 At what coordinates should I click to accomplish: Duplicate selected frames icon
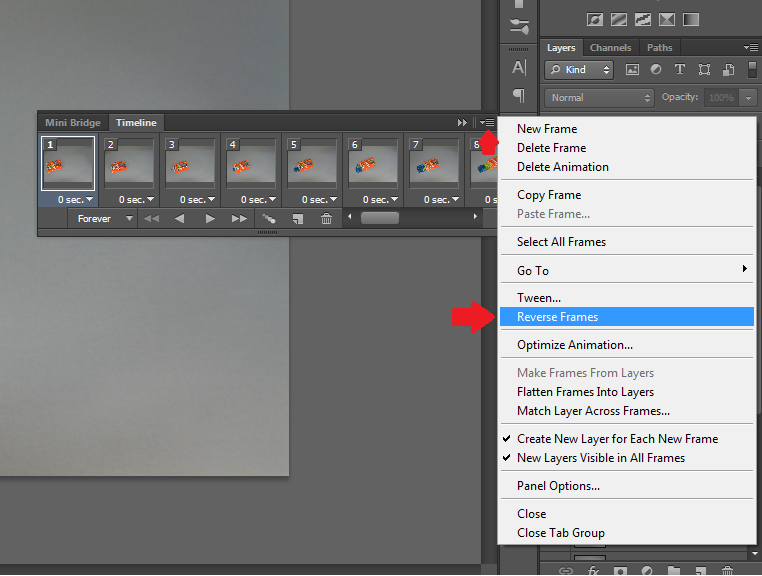[x=298, y=219]
